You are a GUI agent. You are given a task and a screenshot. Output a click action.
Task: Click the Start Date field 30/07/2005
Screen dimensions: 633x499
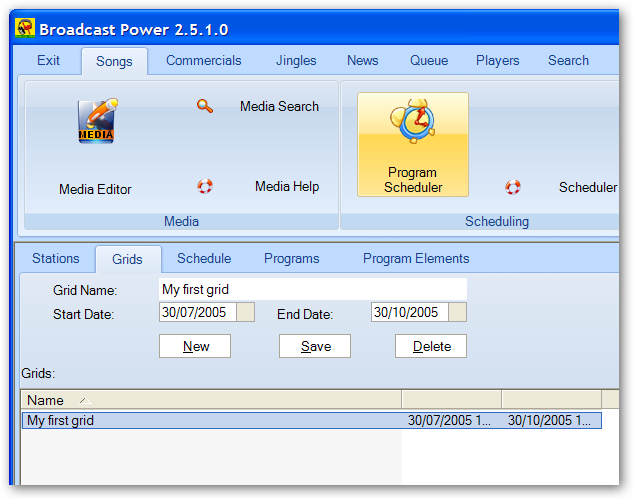point(198,312)
